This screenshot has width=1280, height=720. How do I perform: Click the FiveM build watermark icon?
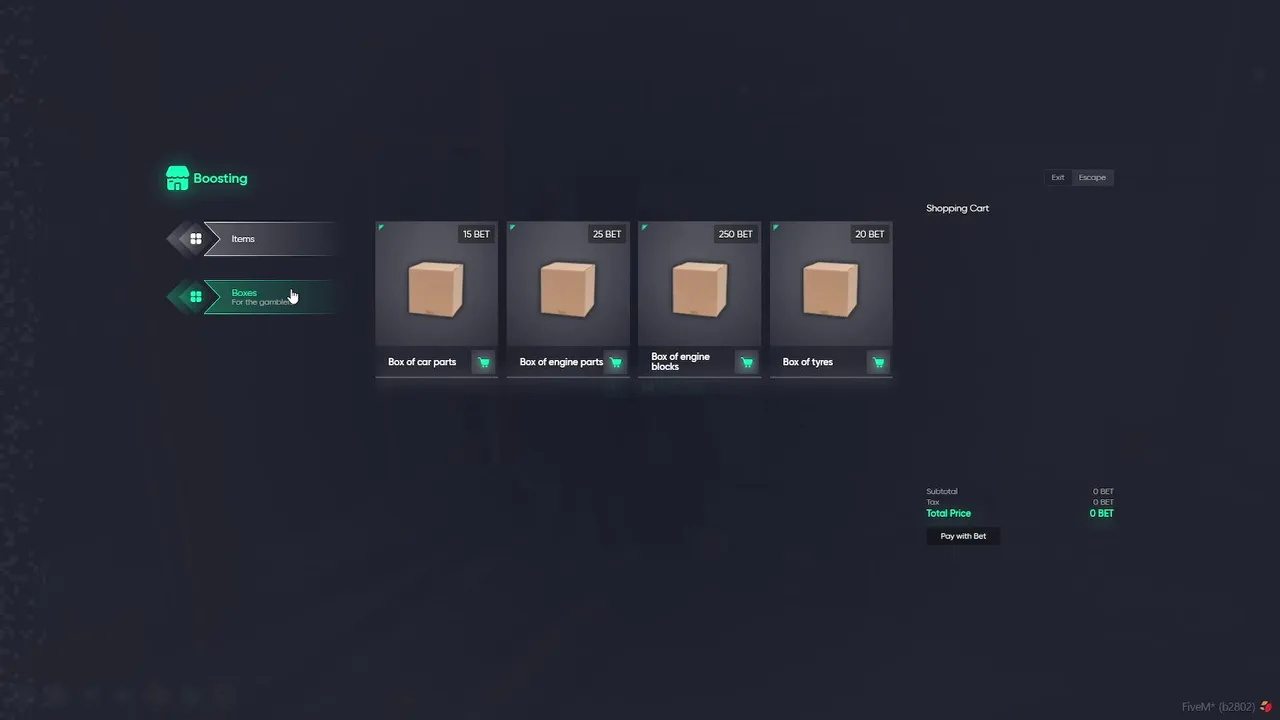[1266, 707]
